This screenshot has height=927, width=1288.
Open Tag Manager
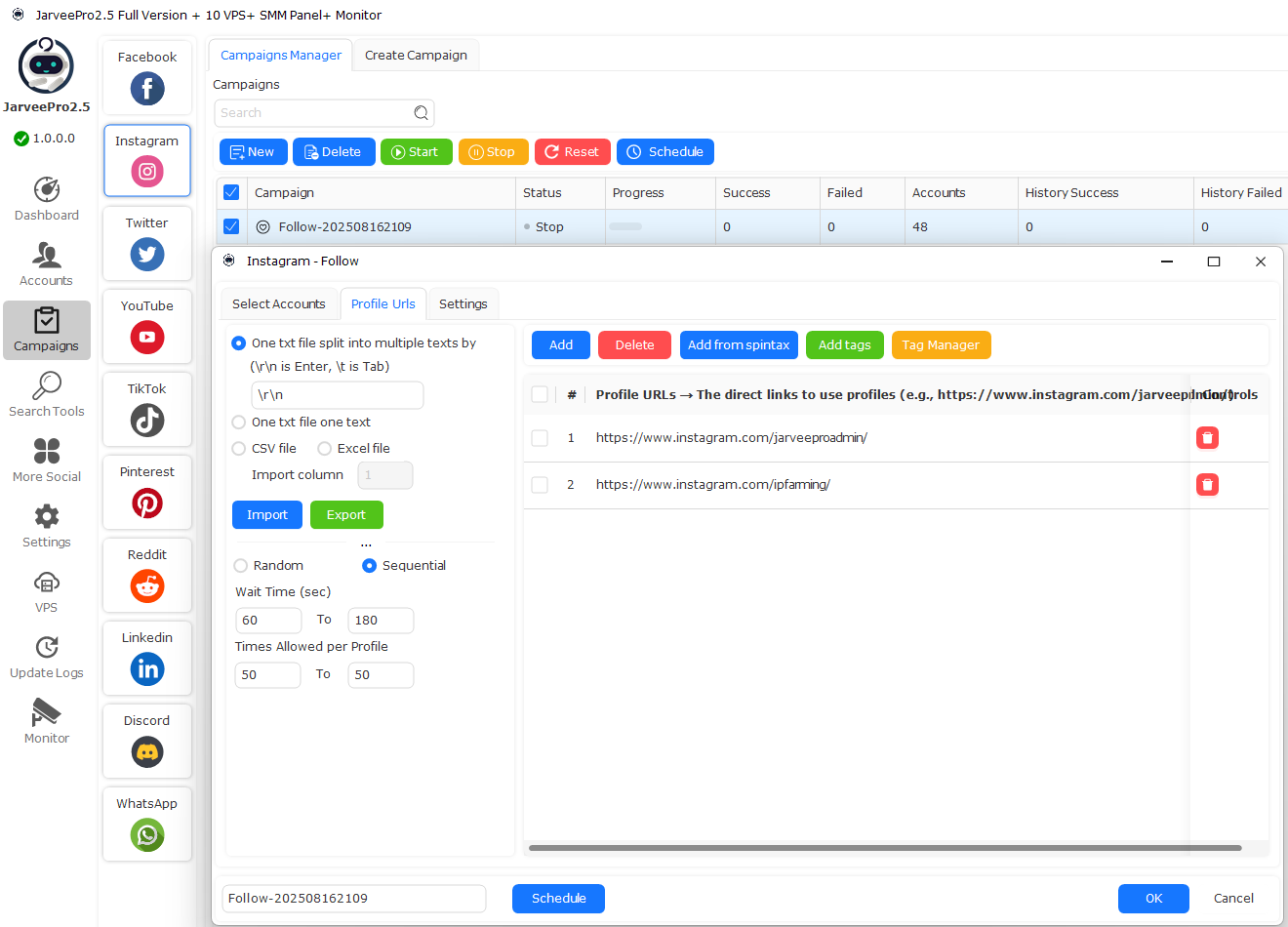942,345
